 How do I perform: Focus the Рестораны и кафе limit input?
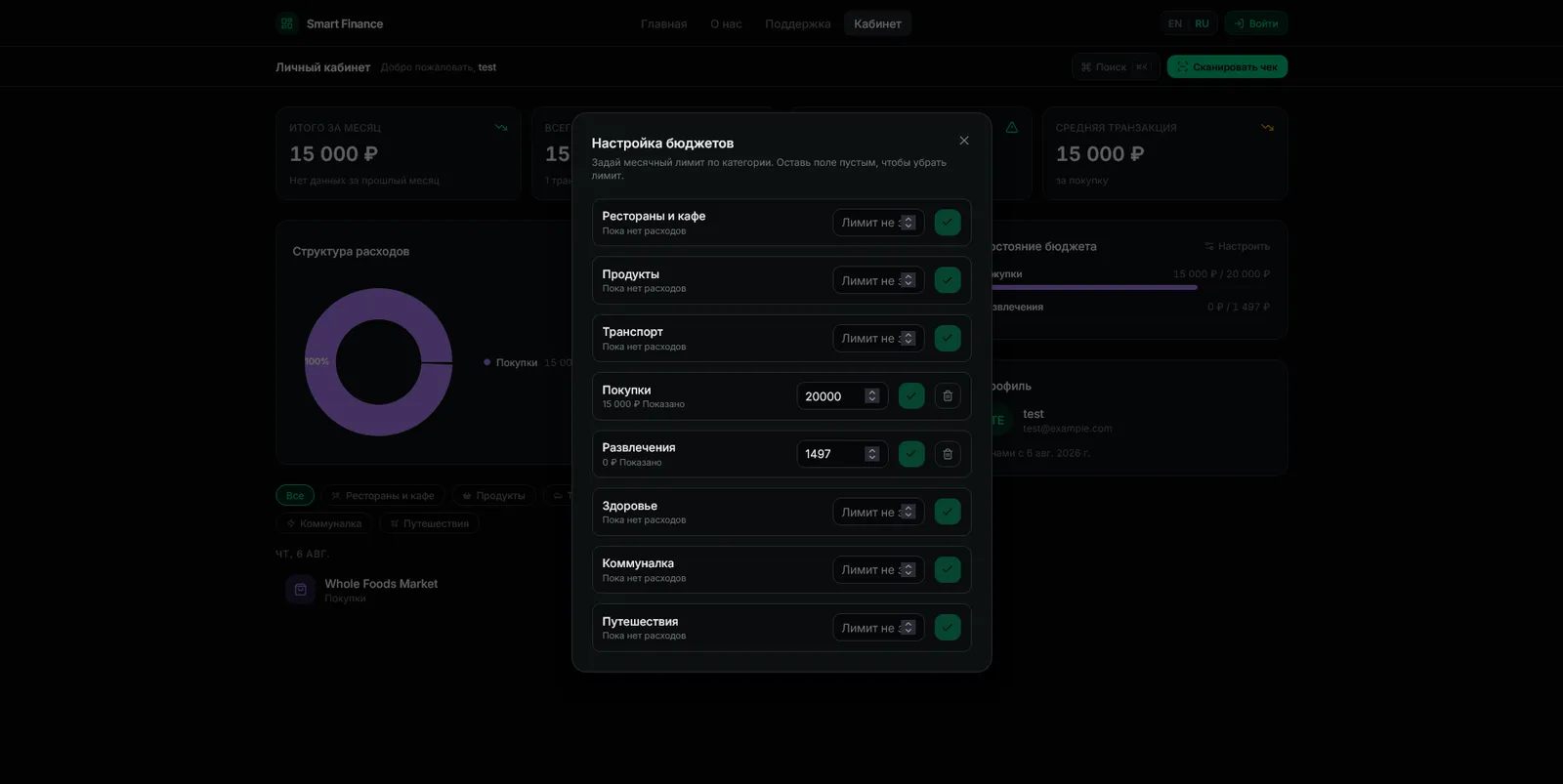pos(878,223)
